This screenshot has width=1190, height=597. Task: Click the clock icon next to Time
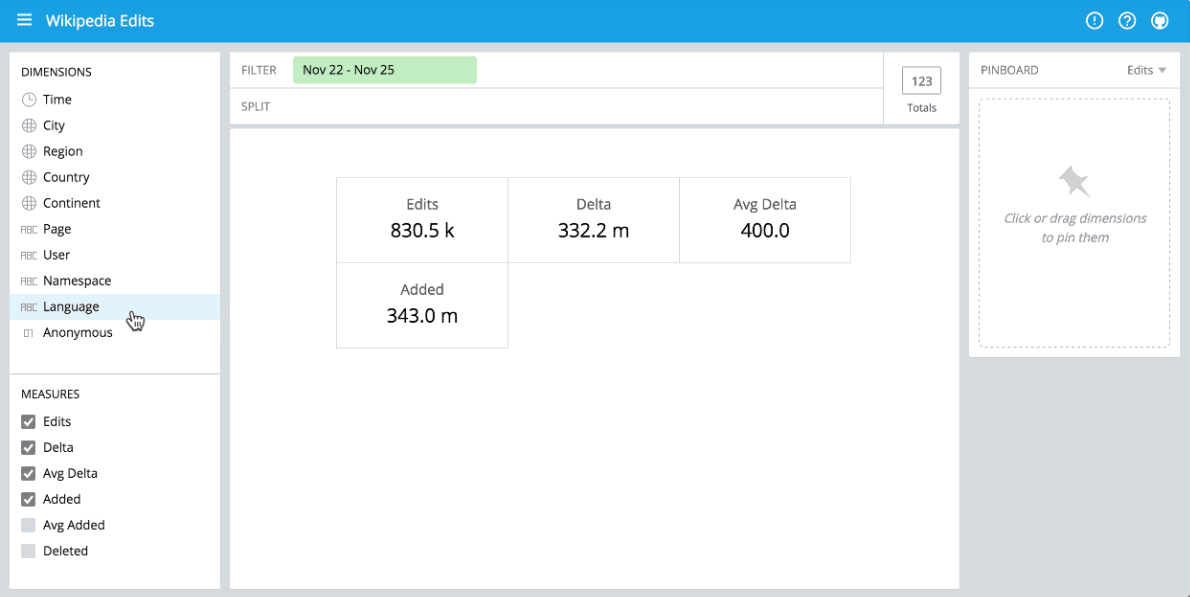point(29,99)
